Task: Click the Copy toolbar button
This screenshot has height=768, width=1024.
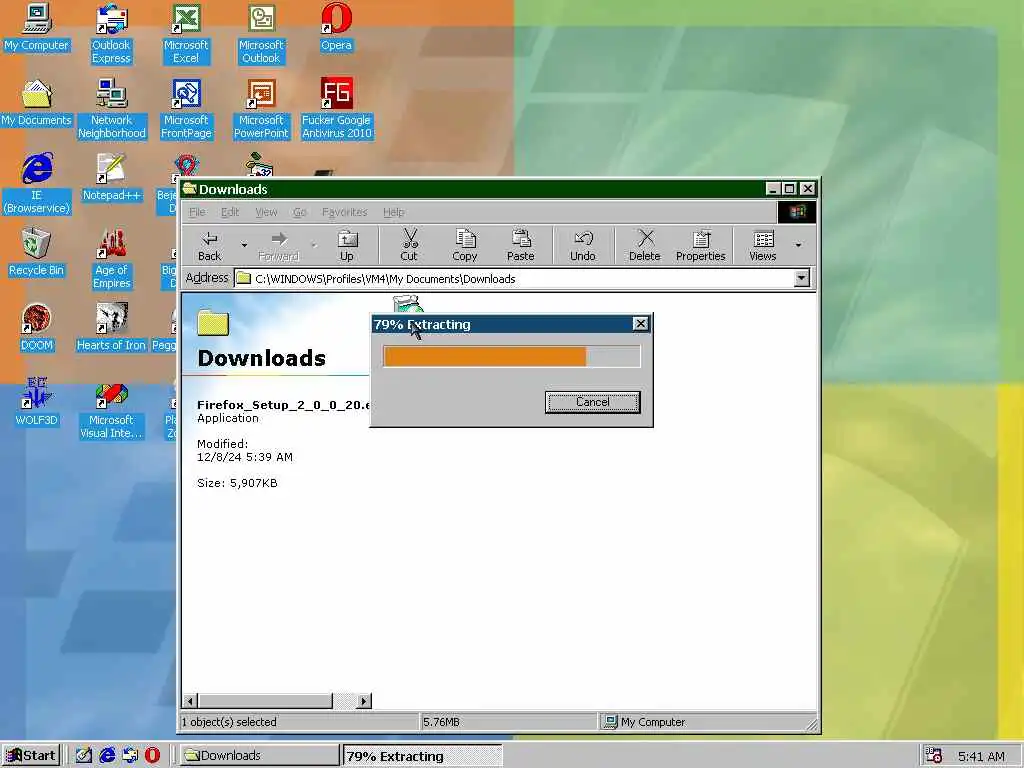Action: 465,246
